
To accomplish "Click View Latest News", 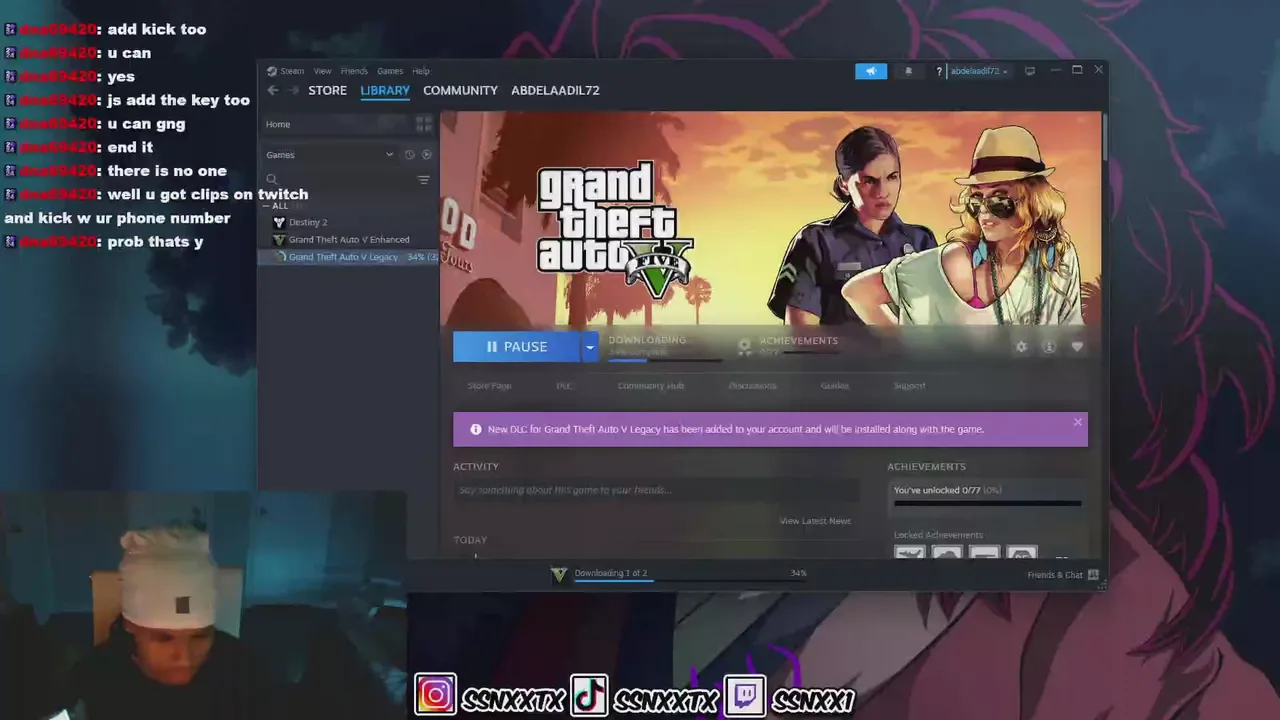I will point(815,521).
